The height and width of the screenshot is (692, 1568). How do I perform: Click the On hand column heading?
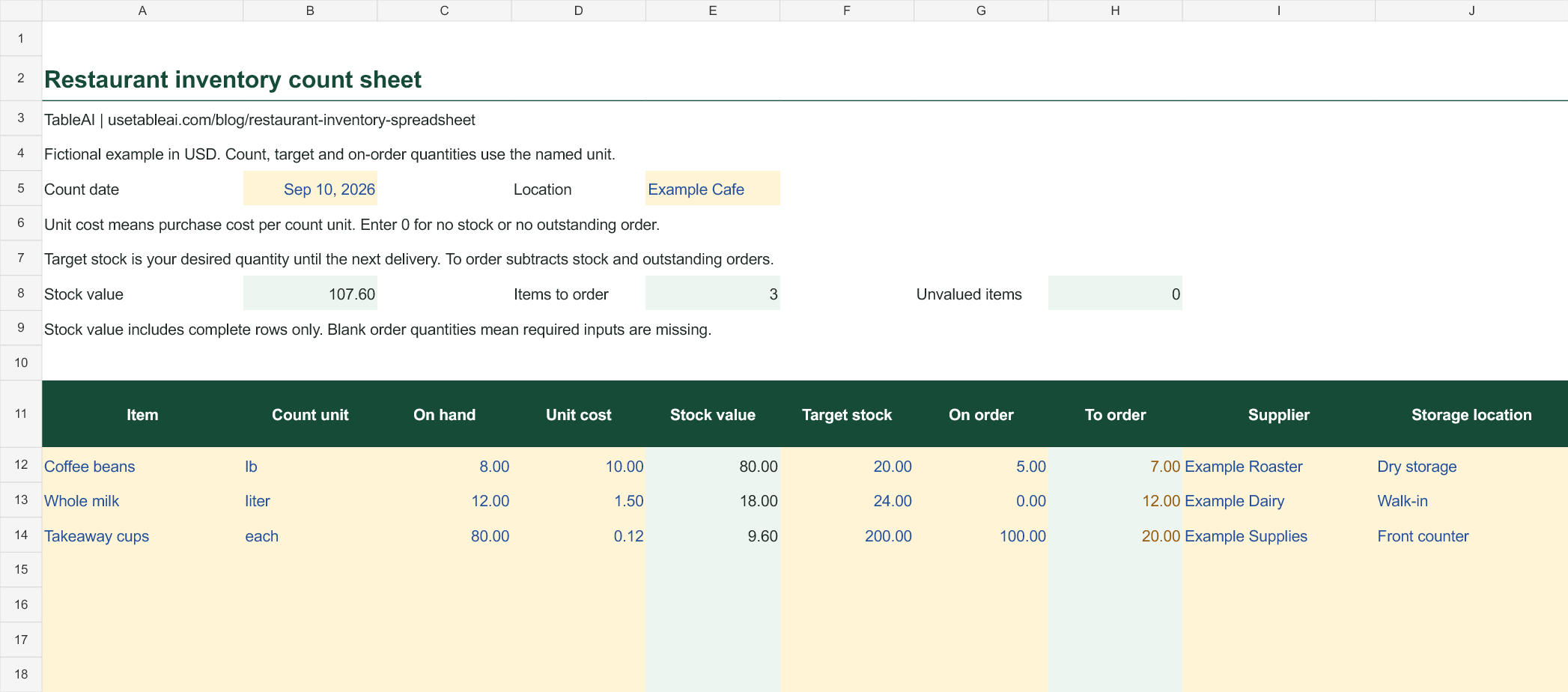[x=444, y=415]
